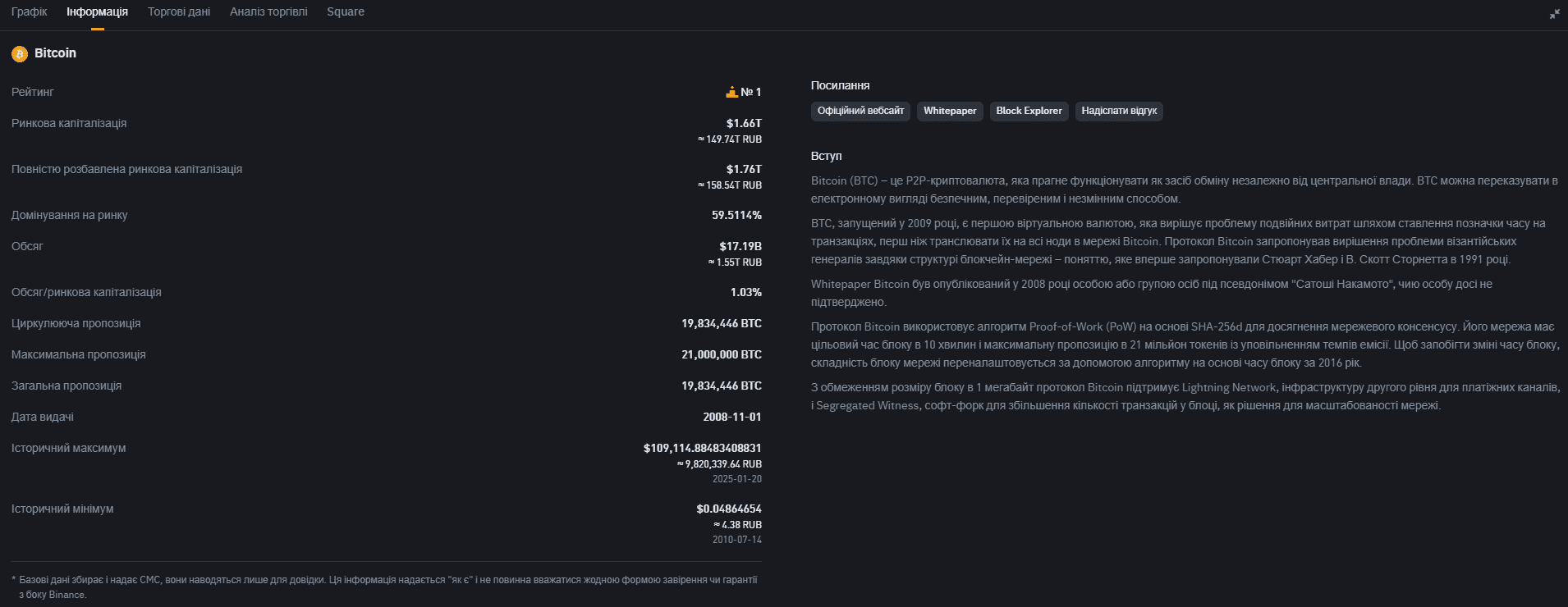Screen dimensions: 1568x607
Task: Click the ≈ 9,820,339.64 RUB value
Action: coord(719,464)
